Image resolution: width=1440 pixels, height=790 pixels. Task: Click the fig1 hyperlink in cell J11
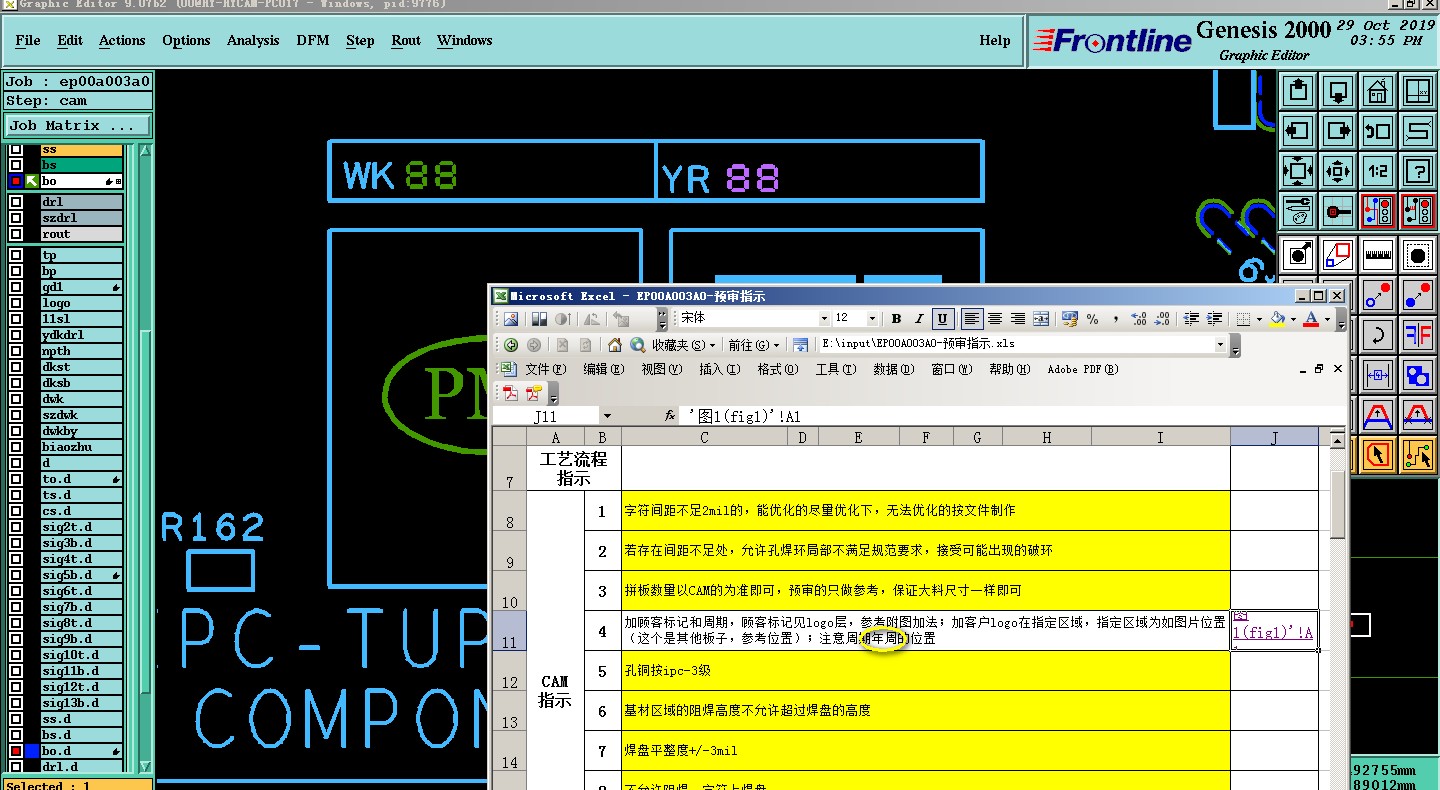coord(1273,631)
